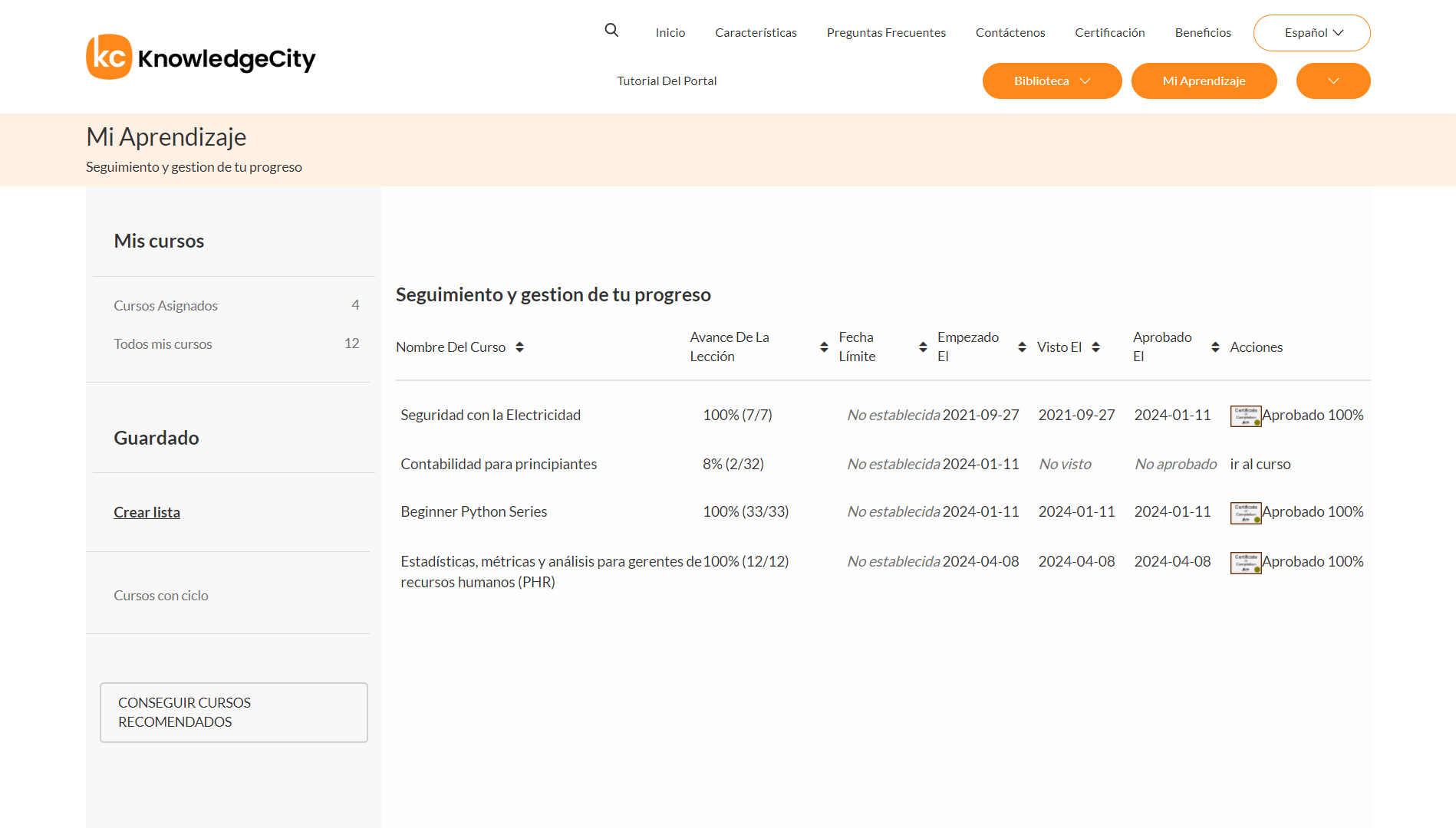
Task: Open certificate icon for Beginner Python Series
Action: click(1245, 512)
